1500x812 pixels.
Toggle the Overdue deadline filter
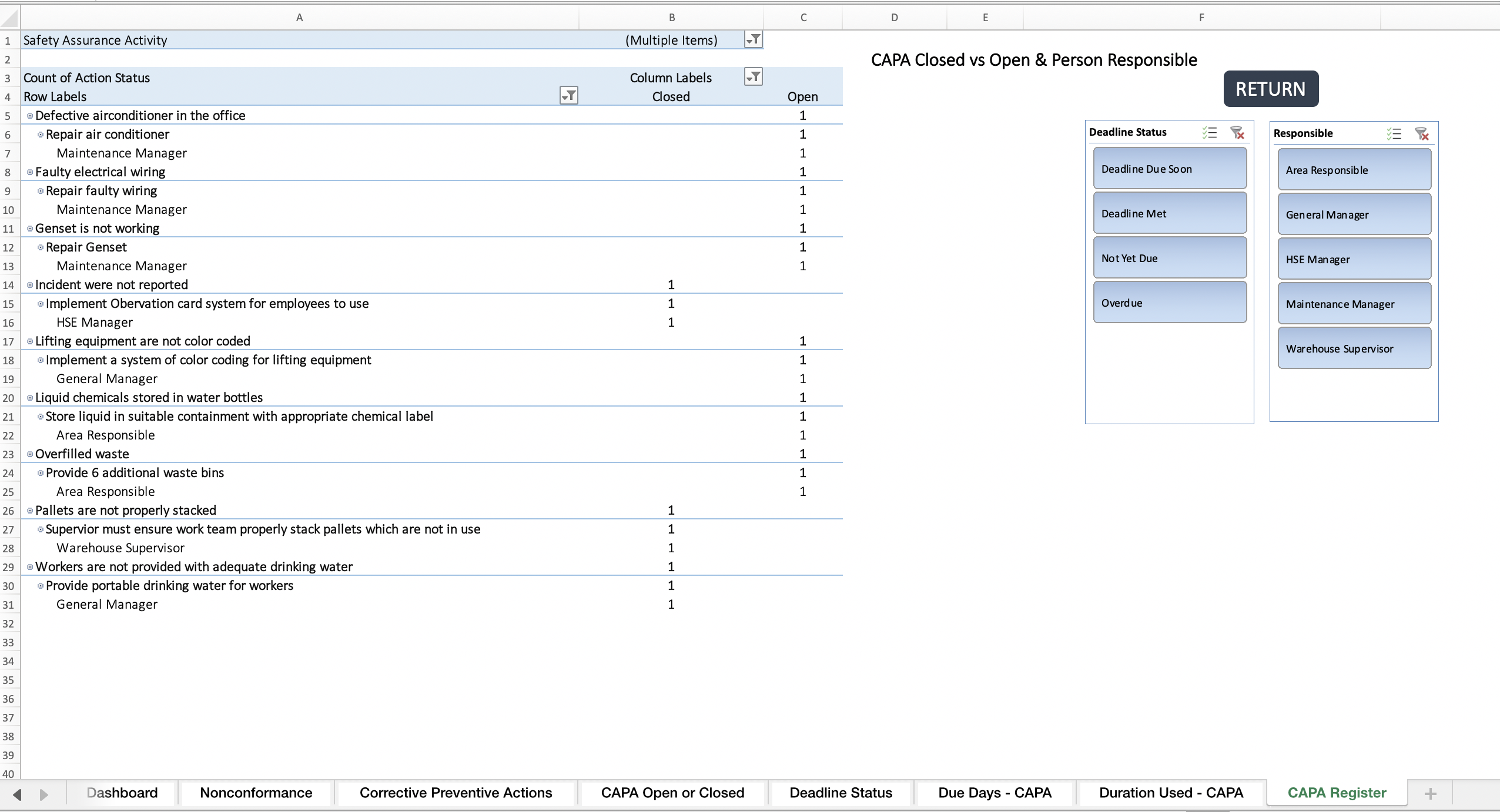pyautogui.click(x=1169, y=302)
